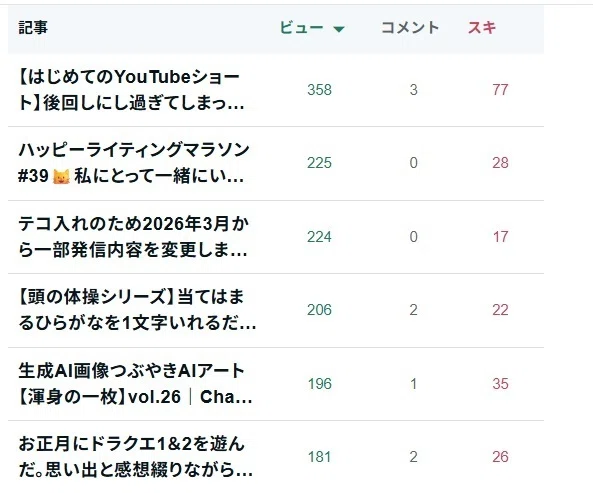Open the はじめてのYouTubeショート article

click(x=131, y=90)
